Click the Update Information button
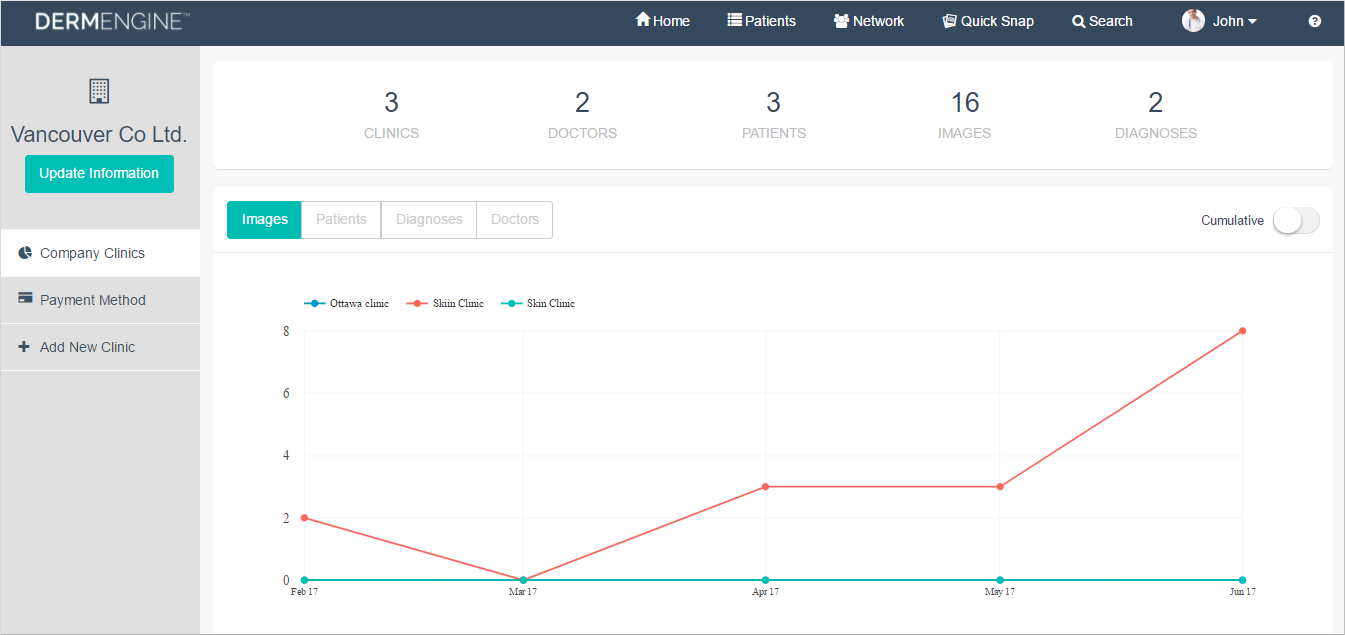The image size is (1345, 635). click(x=99, y=174)
